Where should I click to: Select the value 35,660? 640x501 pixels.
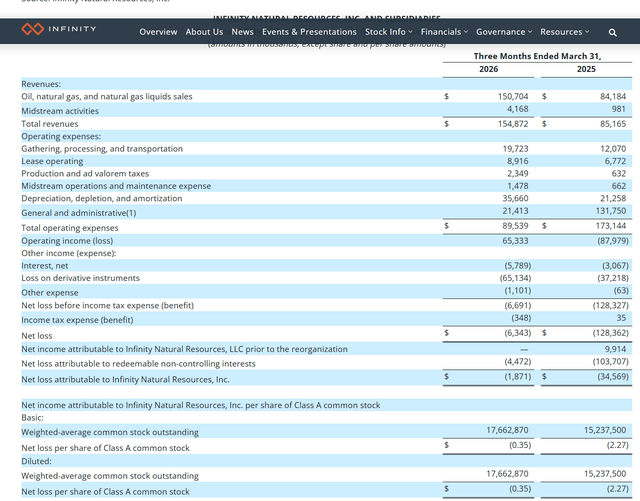(x=516, y=198)
